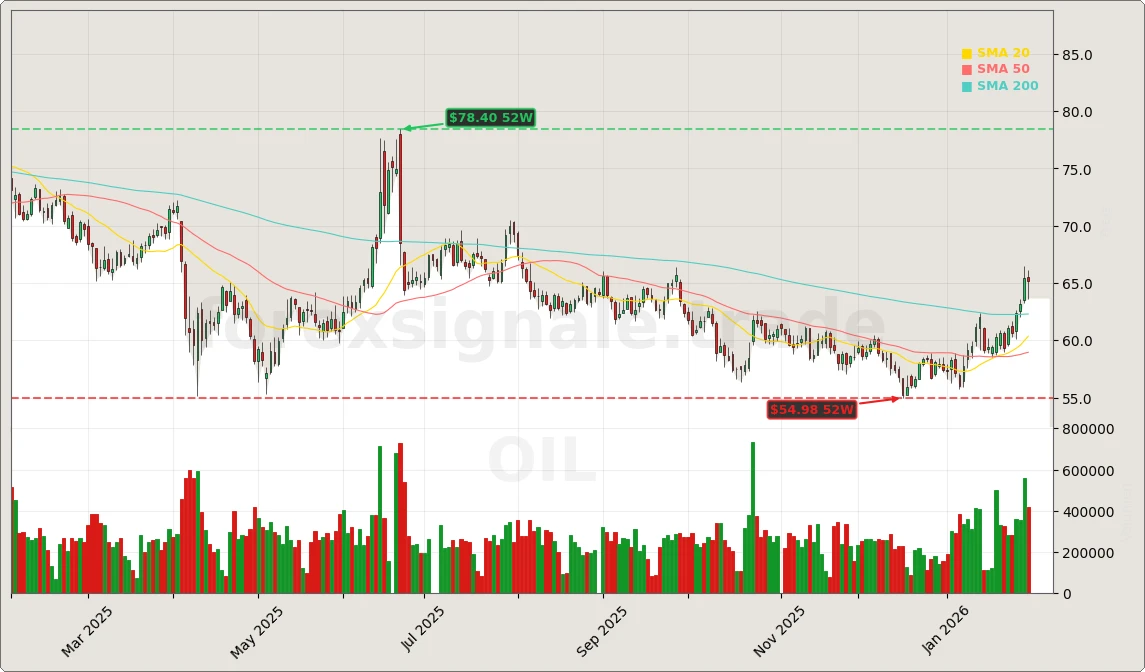Click the $78.40 52W price tag
1145x672 pixels.
(488, 118)
